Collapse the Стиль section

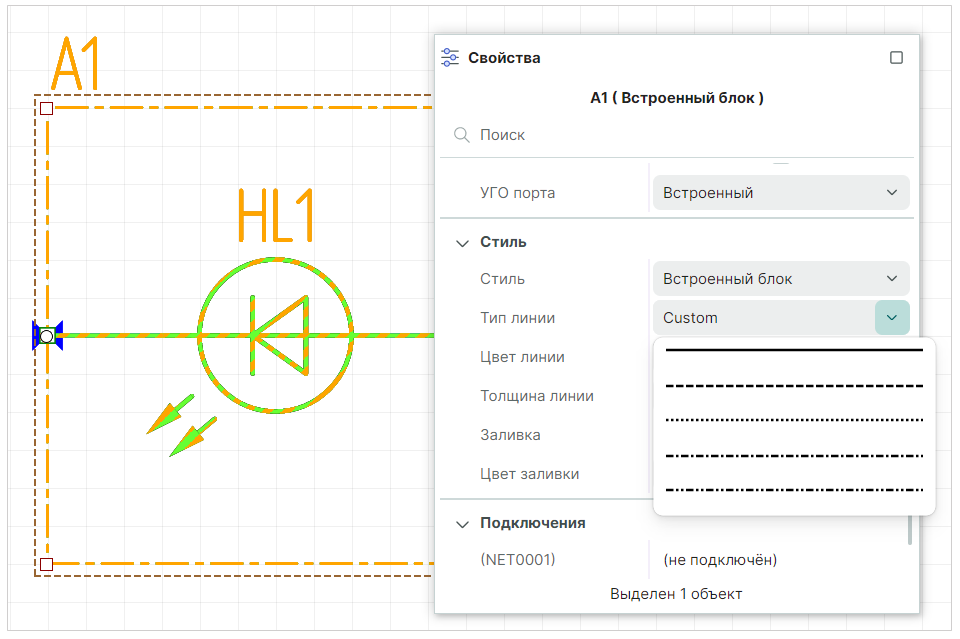[462, 242]
